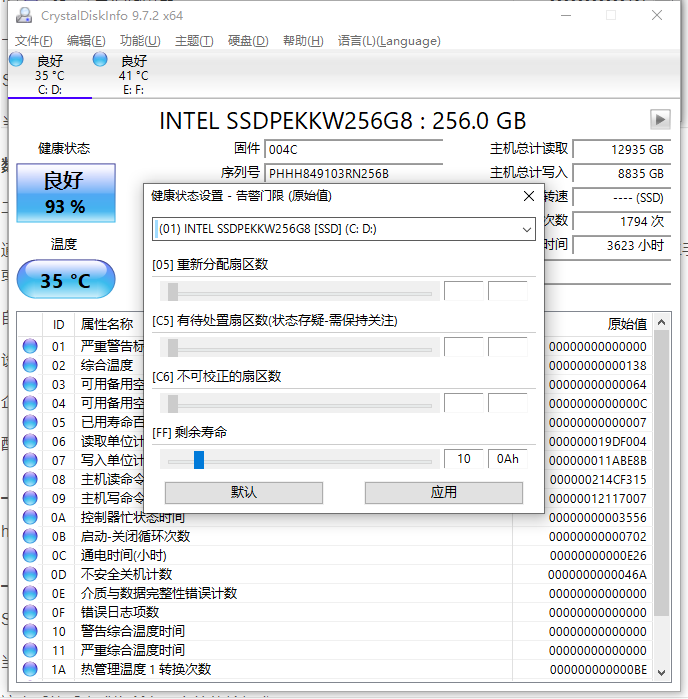Viewport: 688px width, 699px height.
Task: Click status orb for 10 警告综合温度时间
Action: pos(30,631)
